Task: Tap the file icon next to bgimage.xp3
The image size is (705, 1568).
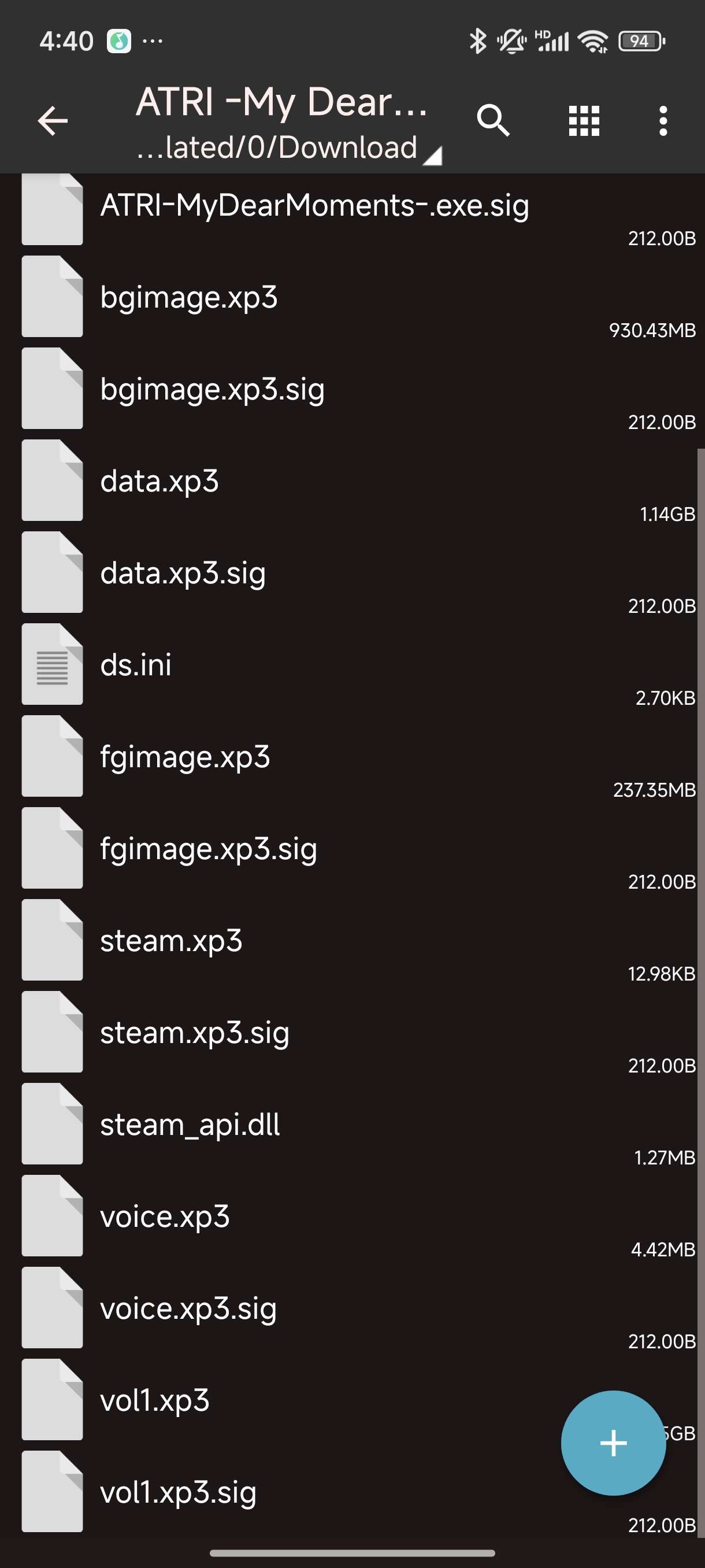Action: [x=53, y=297]
